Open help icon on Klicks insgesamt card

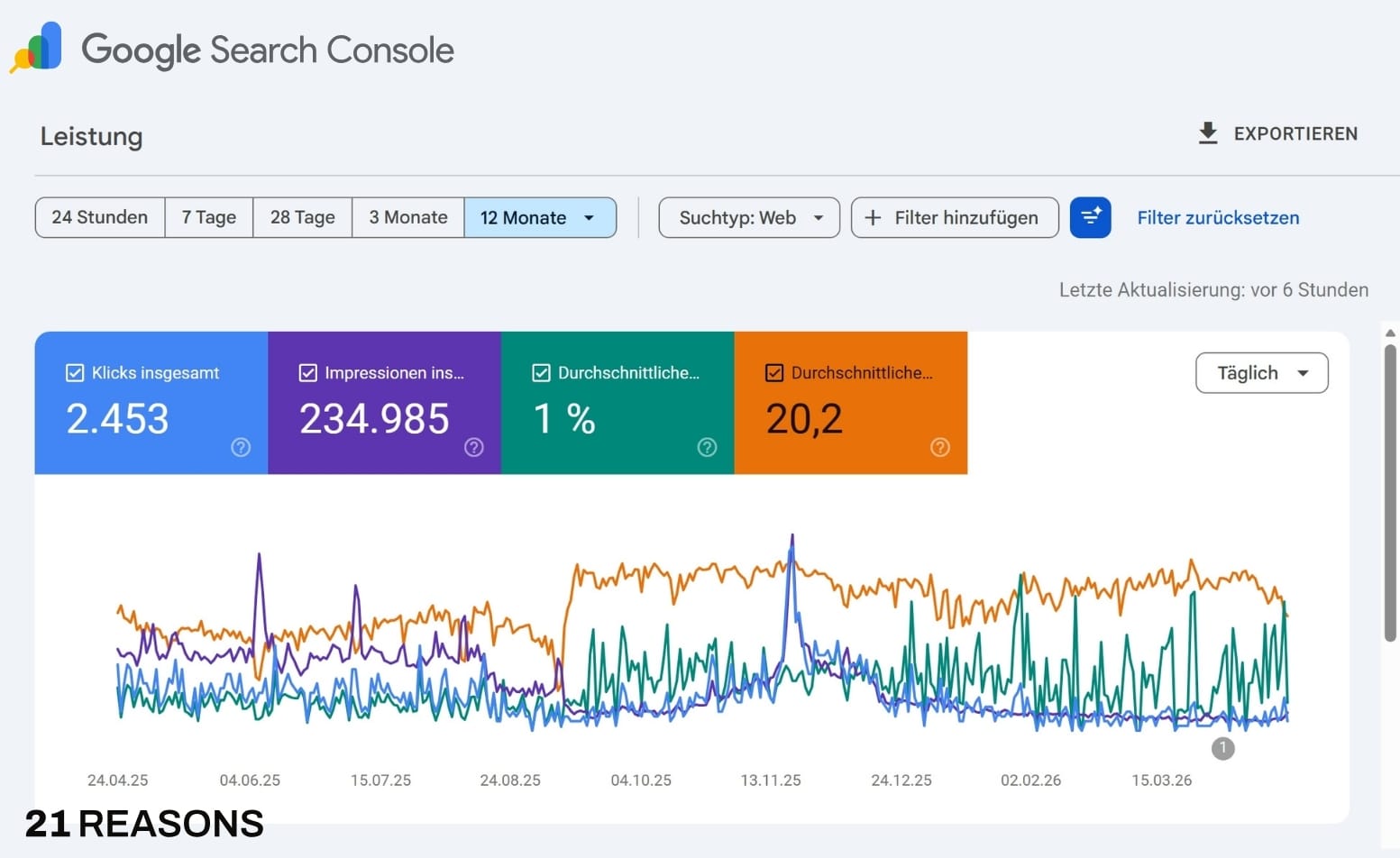241,447
